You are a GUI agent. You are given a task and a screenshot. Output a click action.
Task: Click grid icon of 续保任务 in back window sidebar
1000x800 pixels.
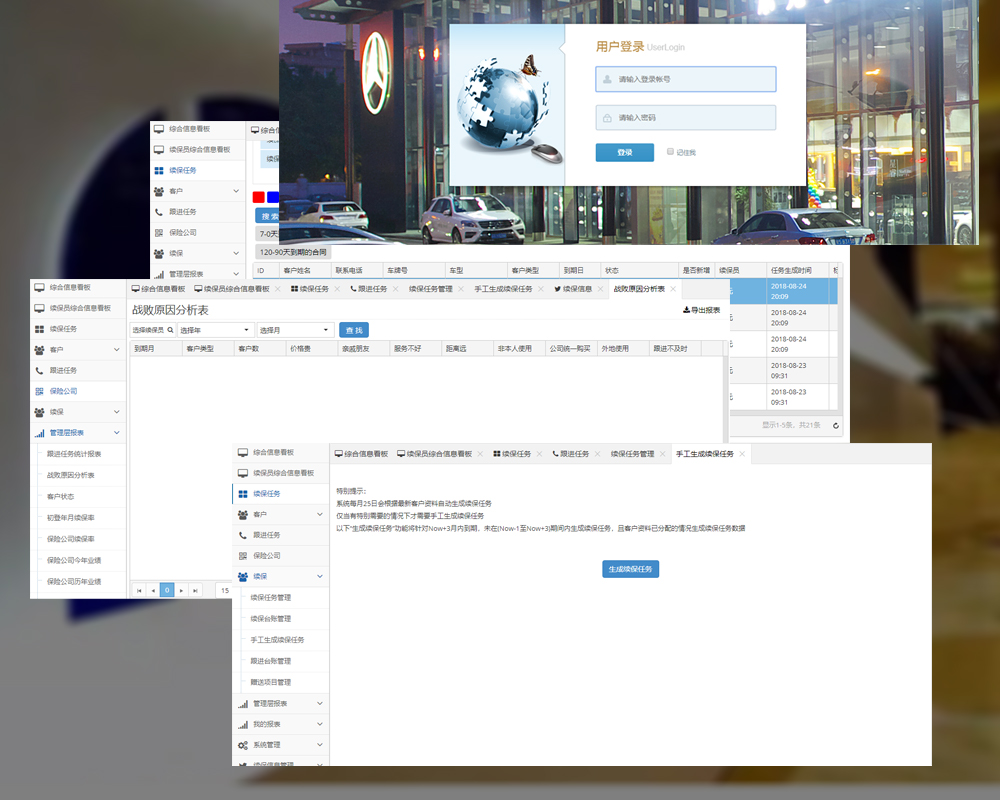click(x=159, y=170)
